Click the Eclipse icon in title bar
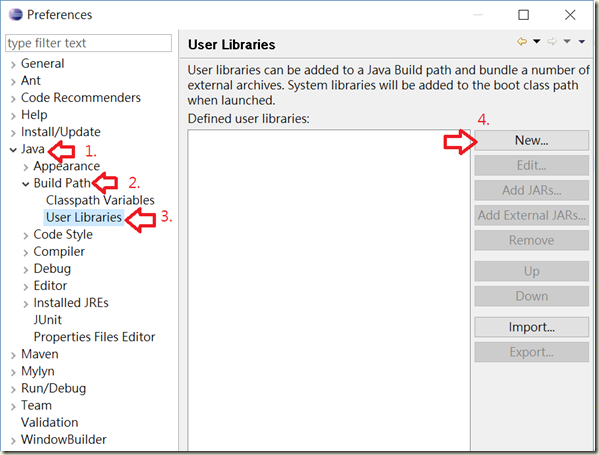This screenshot has height=455, width=599. point(16,15)
